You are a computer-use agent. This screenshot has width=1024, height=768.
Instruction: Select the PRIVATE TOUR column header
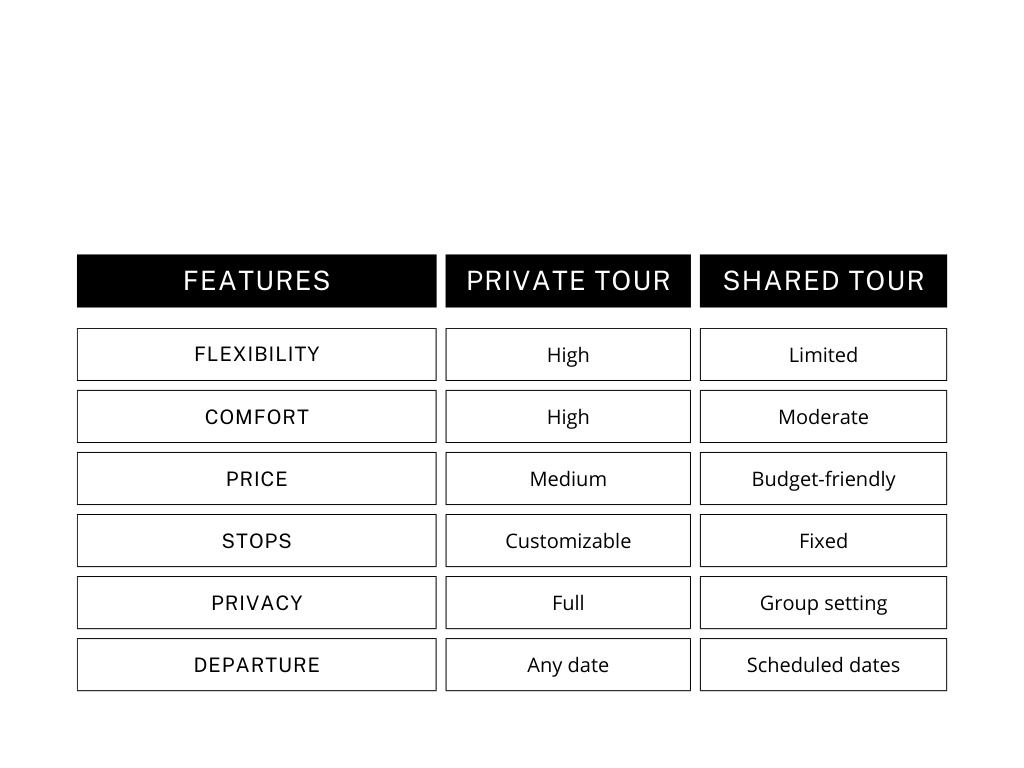[568, 281]
